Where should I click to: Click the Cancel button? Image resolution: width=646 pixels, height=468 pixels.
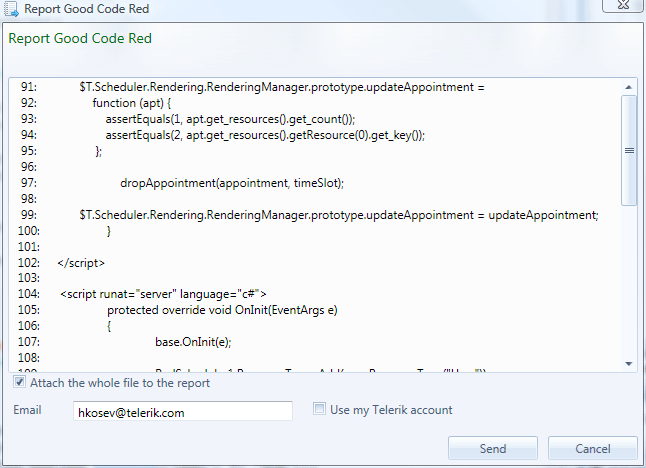[x=592, y=448]
